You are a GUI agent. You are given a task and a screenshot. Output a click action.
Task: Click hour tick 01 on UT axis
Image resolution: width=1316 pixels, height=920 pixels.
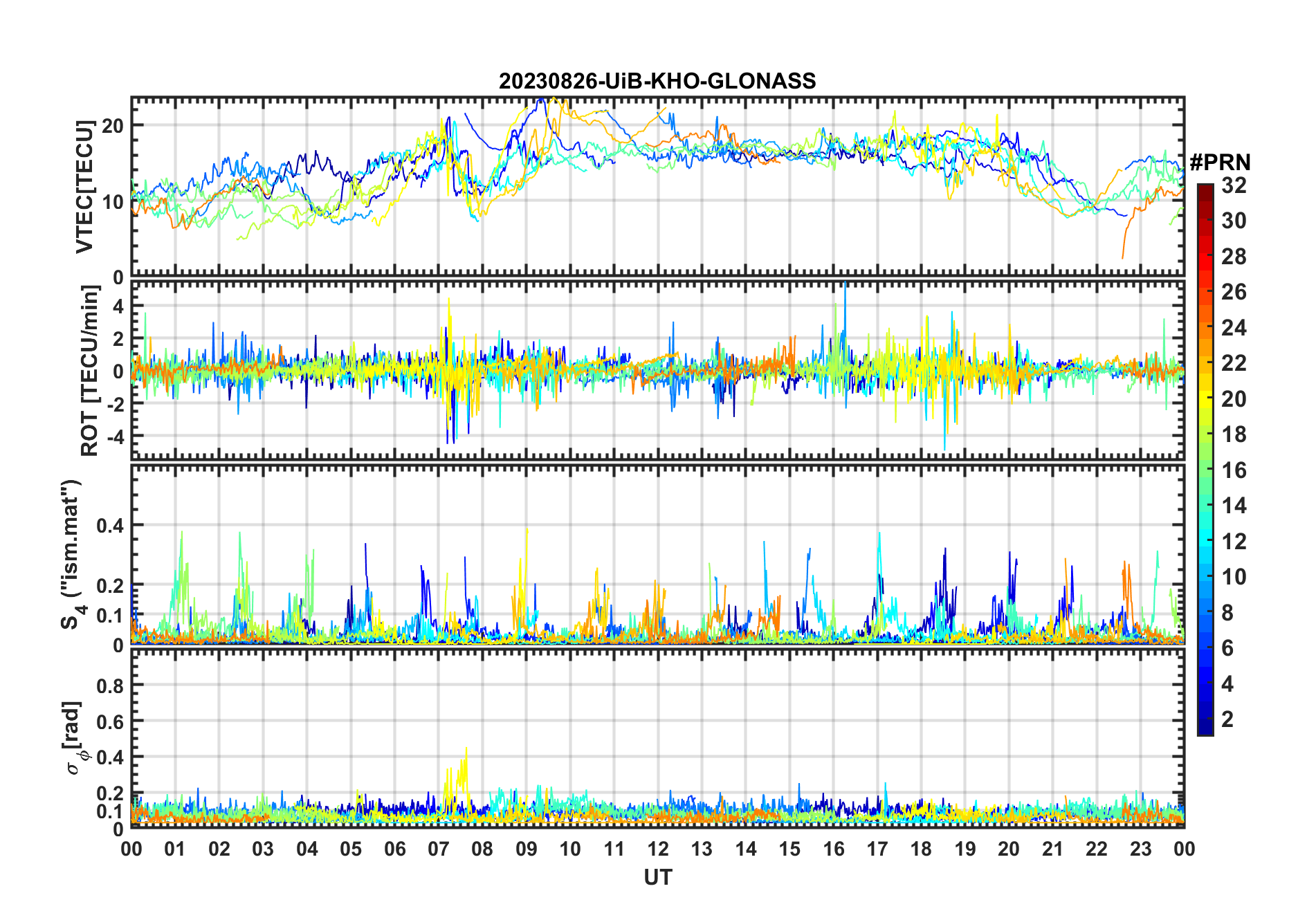point(175,849)
